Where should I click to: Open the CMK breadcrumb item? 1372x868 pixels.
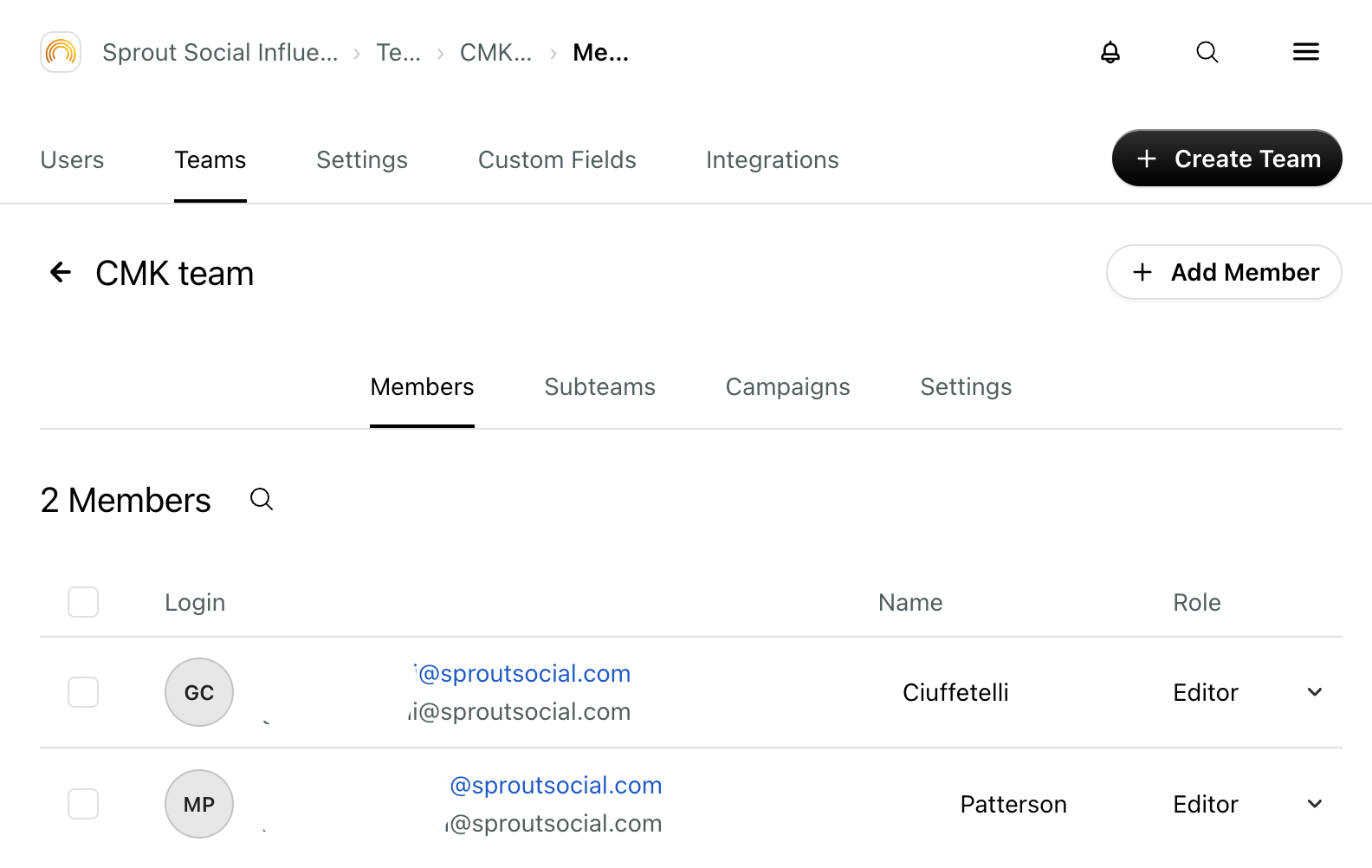point(495,53)
